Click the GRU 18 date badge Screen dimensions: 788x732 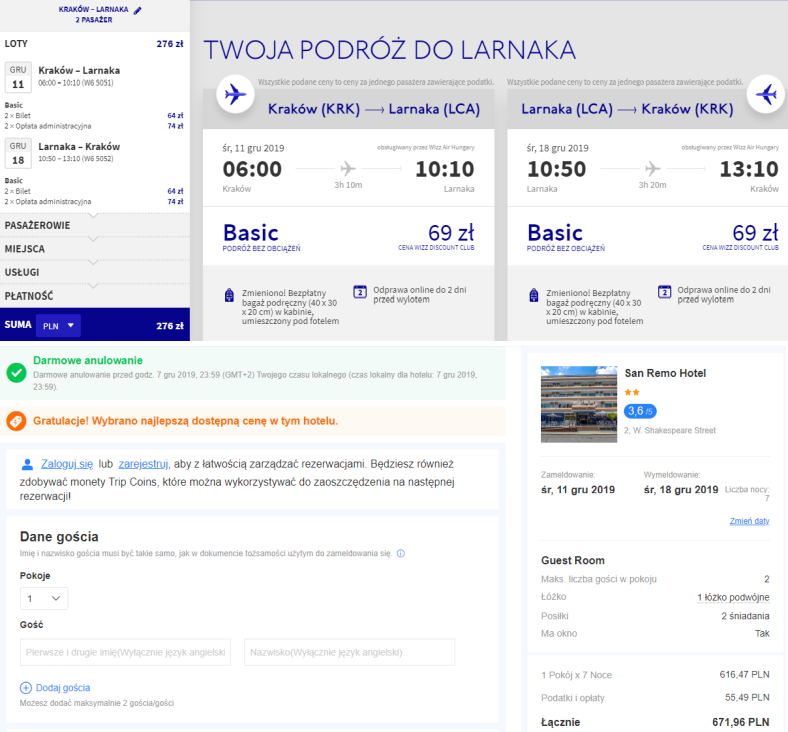18,153
